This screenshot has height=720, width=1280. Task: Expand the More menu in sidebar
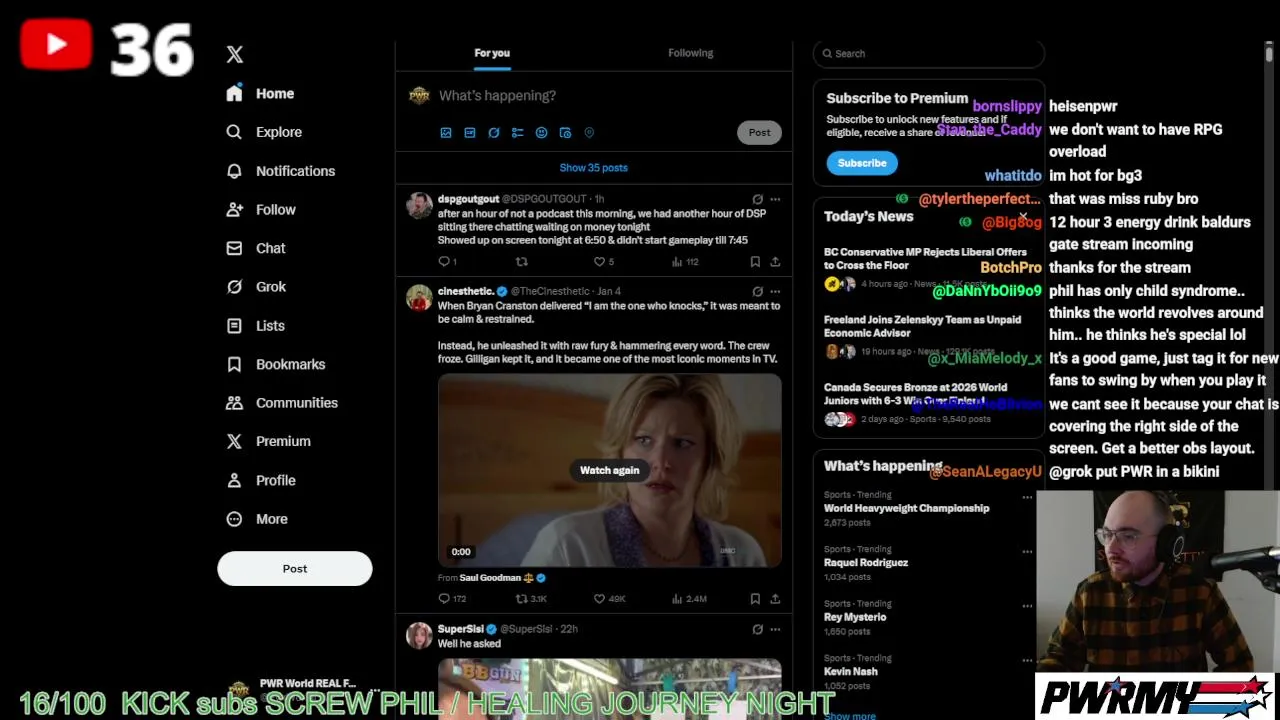click(257, 519)
